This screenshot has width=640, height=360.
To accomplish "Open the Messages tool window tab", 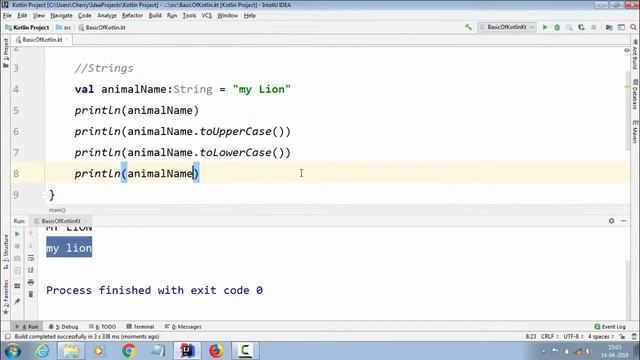I will (183, 327).
